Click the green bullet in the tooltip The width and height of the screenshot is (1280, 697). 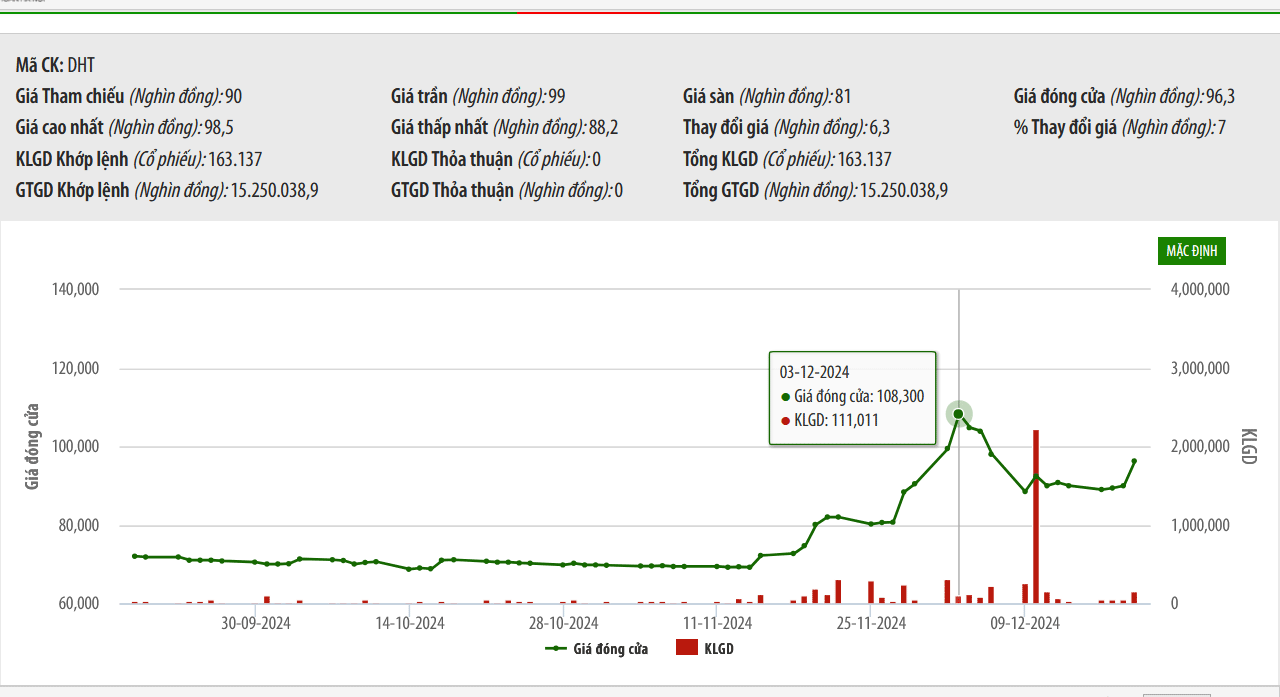[785, 397]
